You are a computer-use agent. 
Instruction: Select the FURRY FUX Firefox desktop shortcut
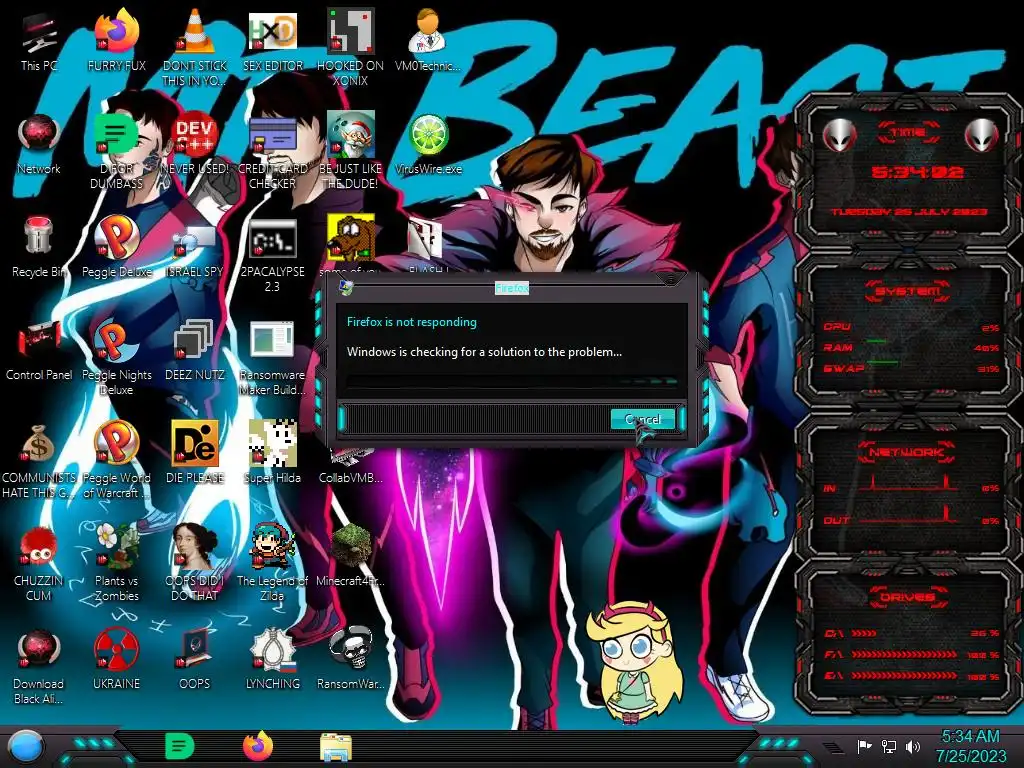click(x=116, y=41)
